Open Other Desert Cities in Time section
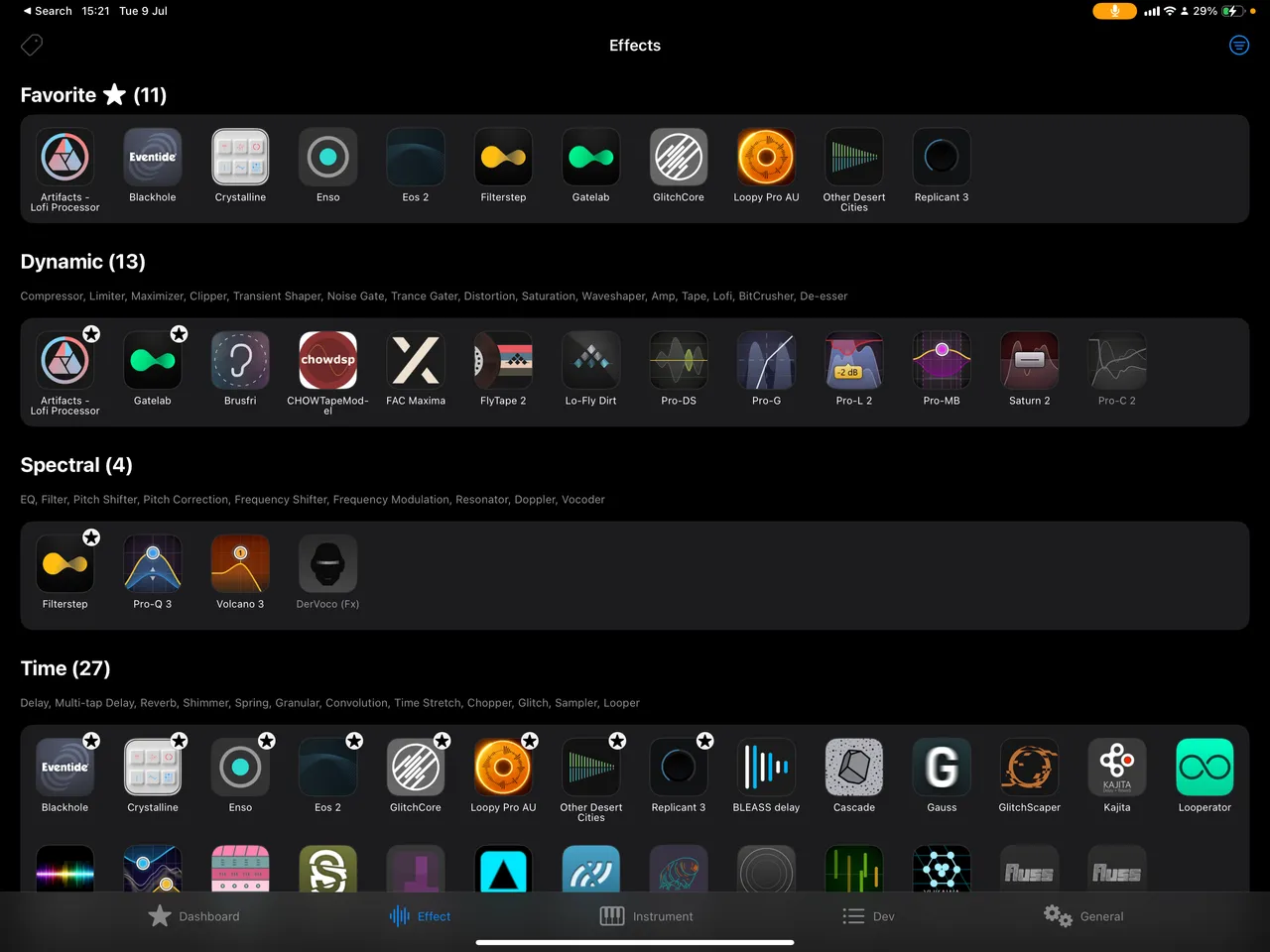Image resolution: width=1270 pixels, height=952 pixels. 591,767
